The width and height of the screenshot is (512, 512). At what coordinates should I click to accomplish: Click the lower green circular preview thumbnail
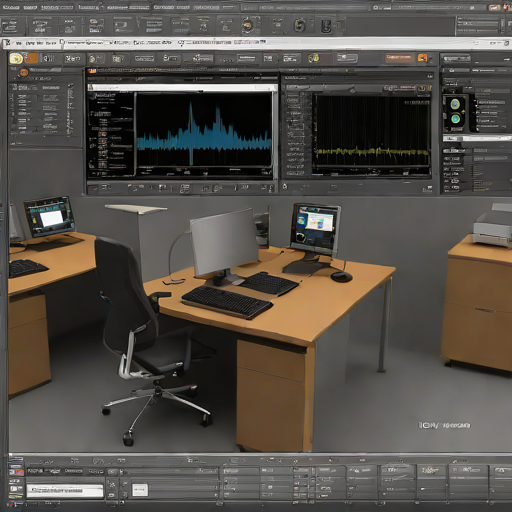coord(455,119)
